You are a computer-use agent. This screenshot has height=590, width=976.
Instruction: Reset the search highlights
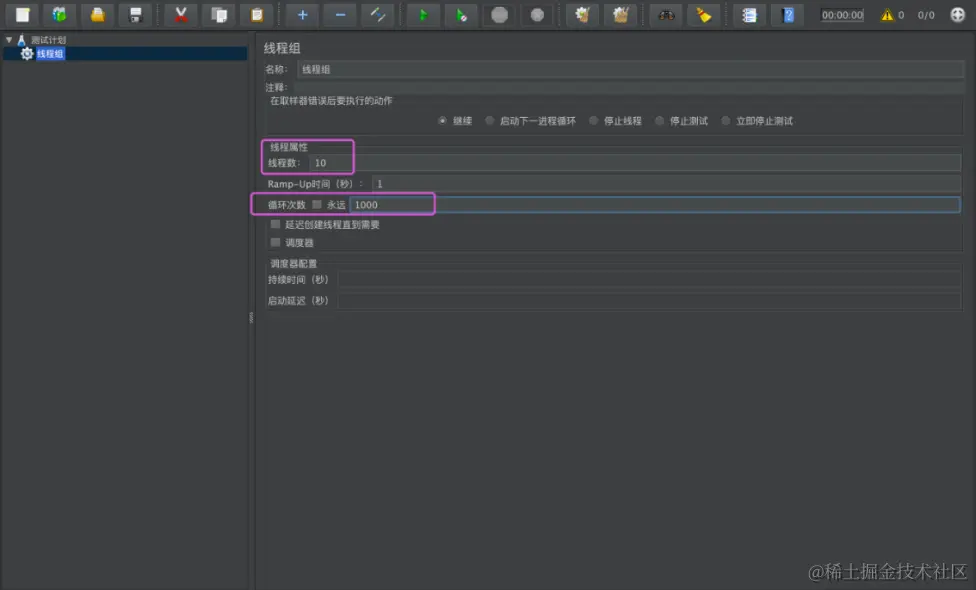pyautogui.click(x=704, y=15)
